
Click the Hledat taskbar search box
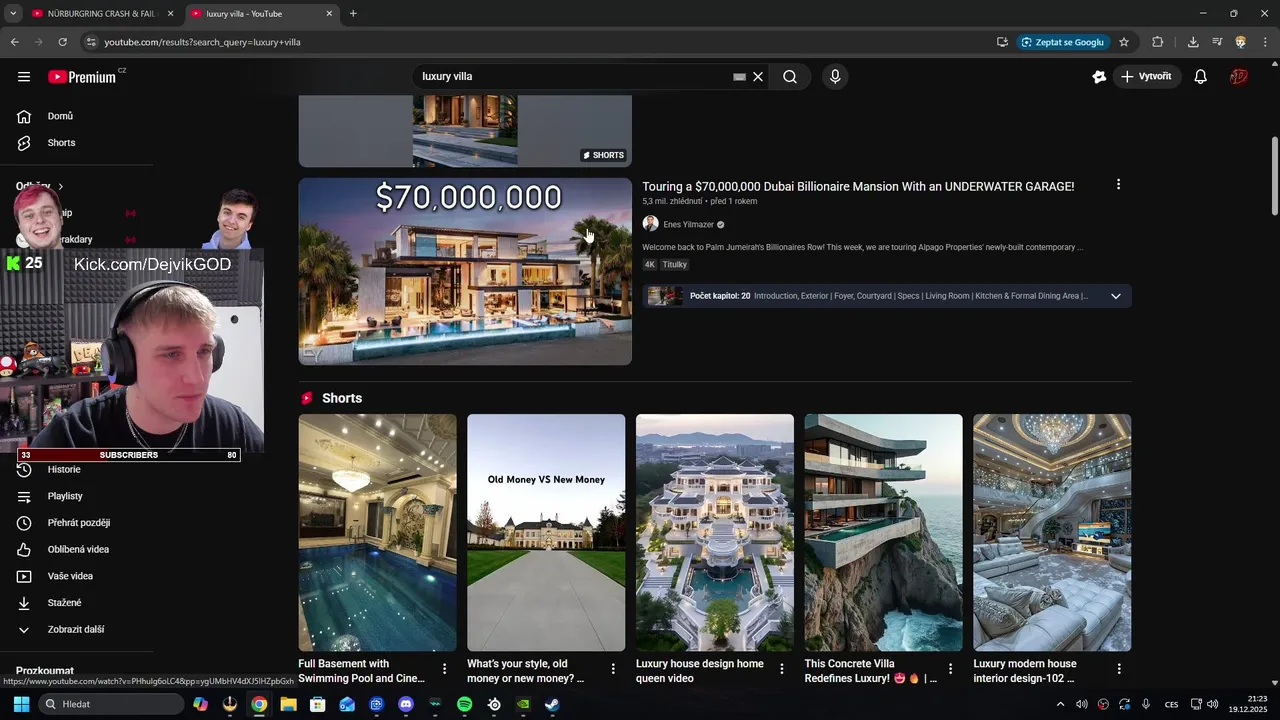pyautogui.click(x=111, y=704)
